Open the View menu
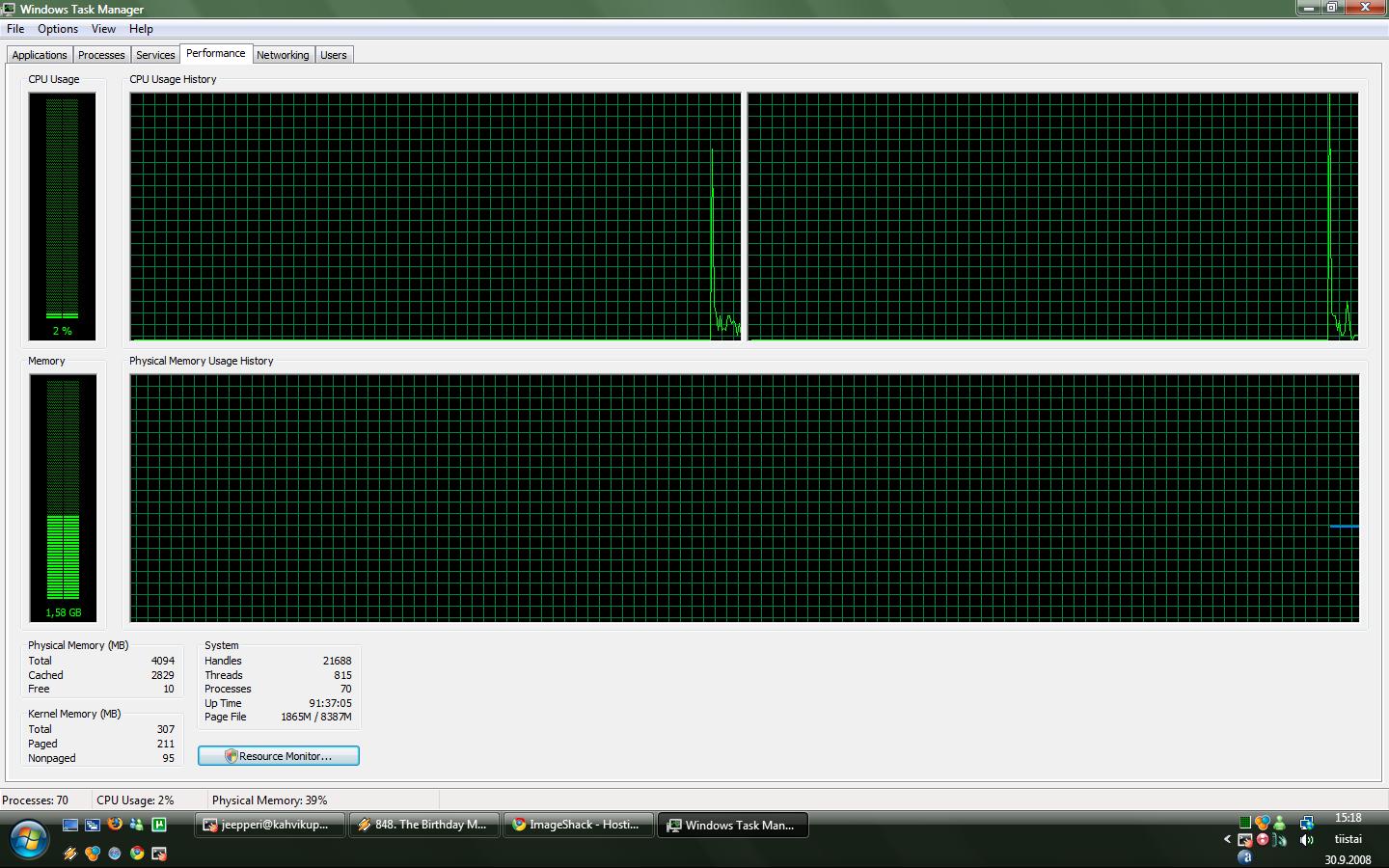This screenshot has height=868, width=1389. tap(103, 29)
